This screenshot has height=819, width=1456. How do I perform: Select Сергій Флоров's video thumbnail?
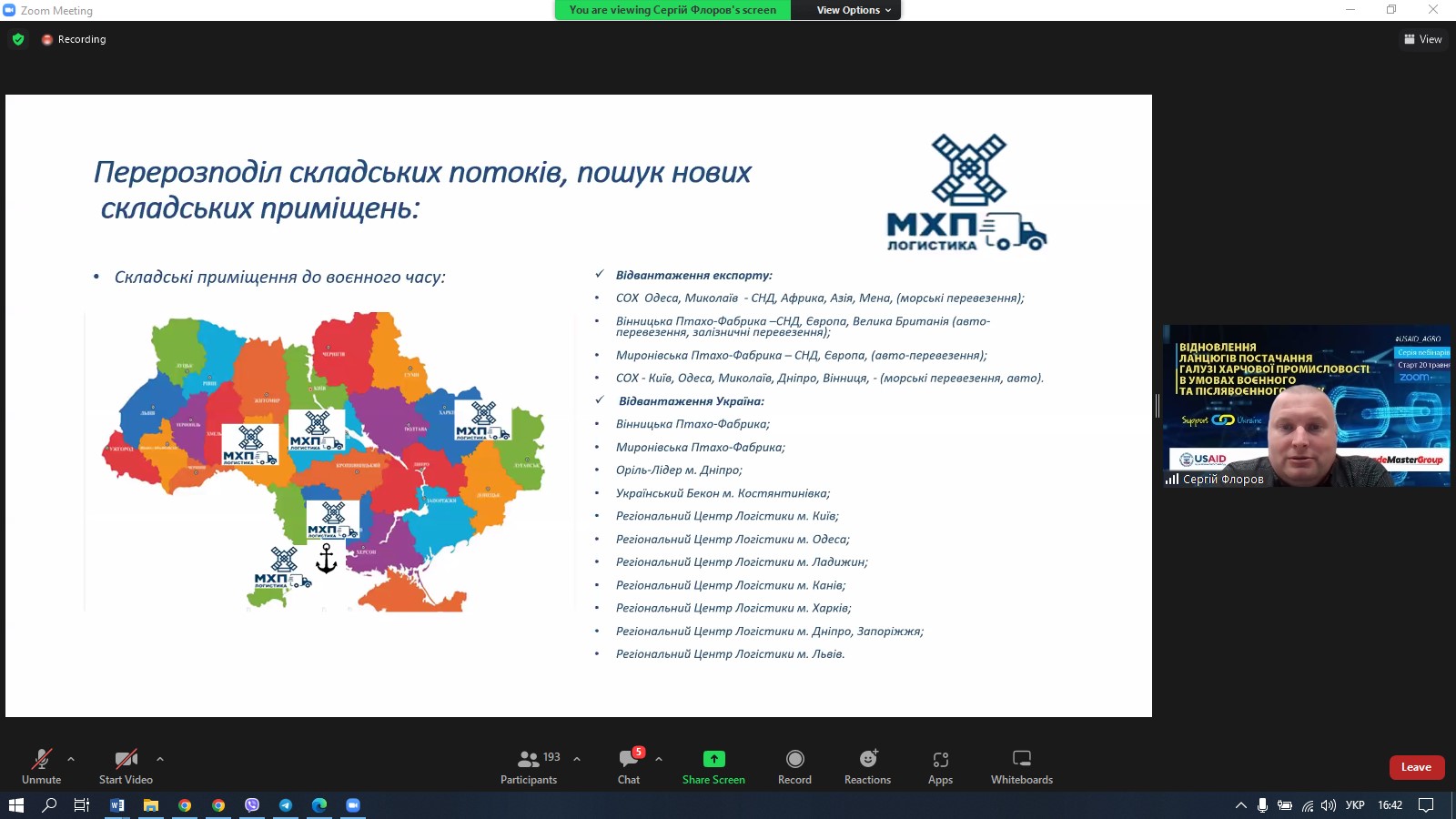(1306, 406)
